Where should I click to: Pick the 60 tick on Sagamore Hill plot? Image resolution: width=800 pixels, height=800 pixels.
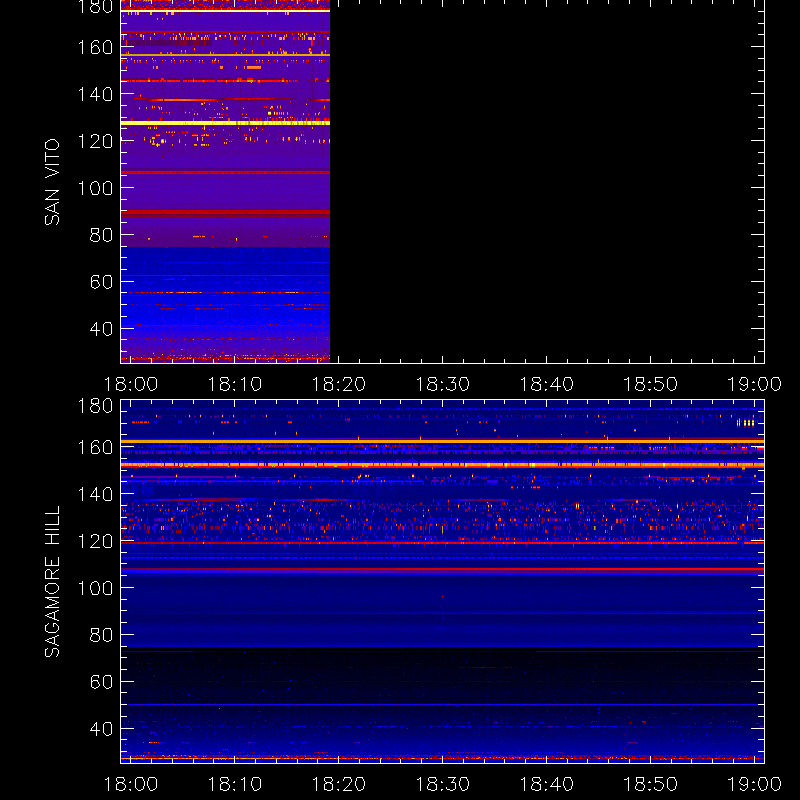(101, 682)
